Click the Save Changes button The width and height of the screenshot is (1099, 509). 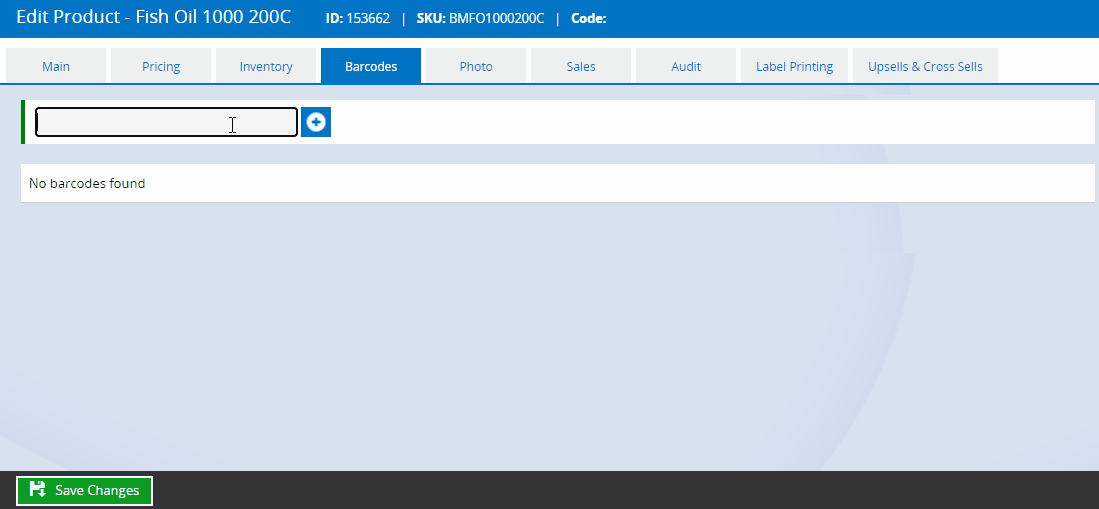pyautogui.click(x=84, y=490)
